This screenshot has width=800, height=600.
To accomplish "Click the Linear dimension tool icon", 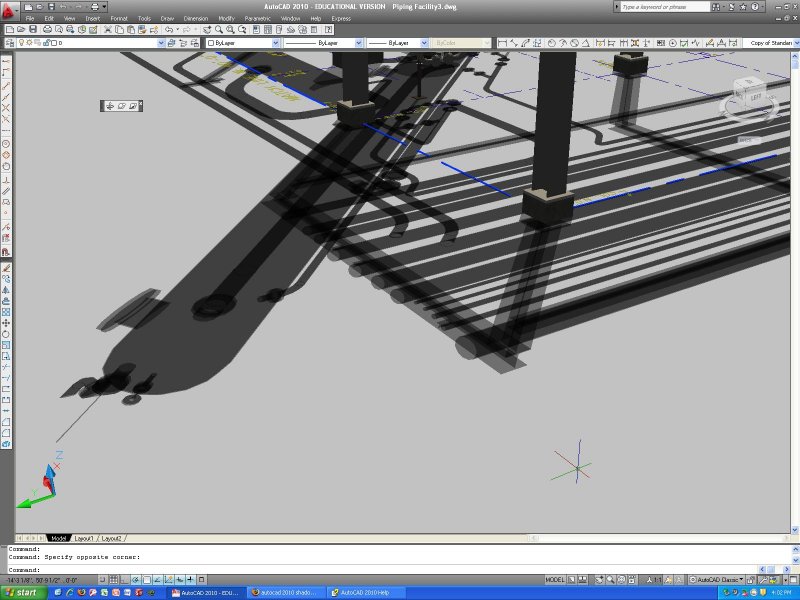I will pos(502,44).
